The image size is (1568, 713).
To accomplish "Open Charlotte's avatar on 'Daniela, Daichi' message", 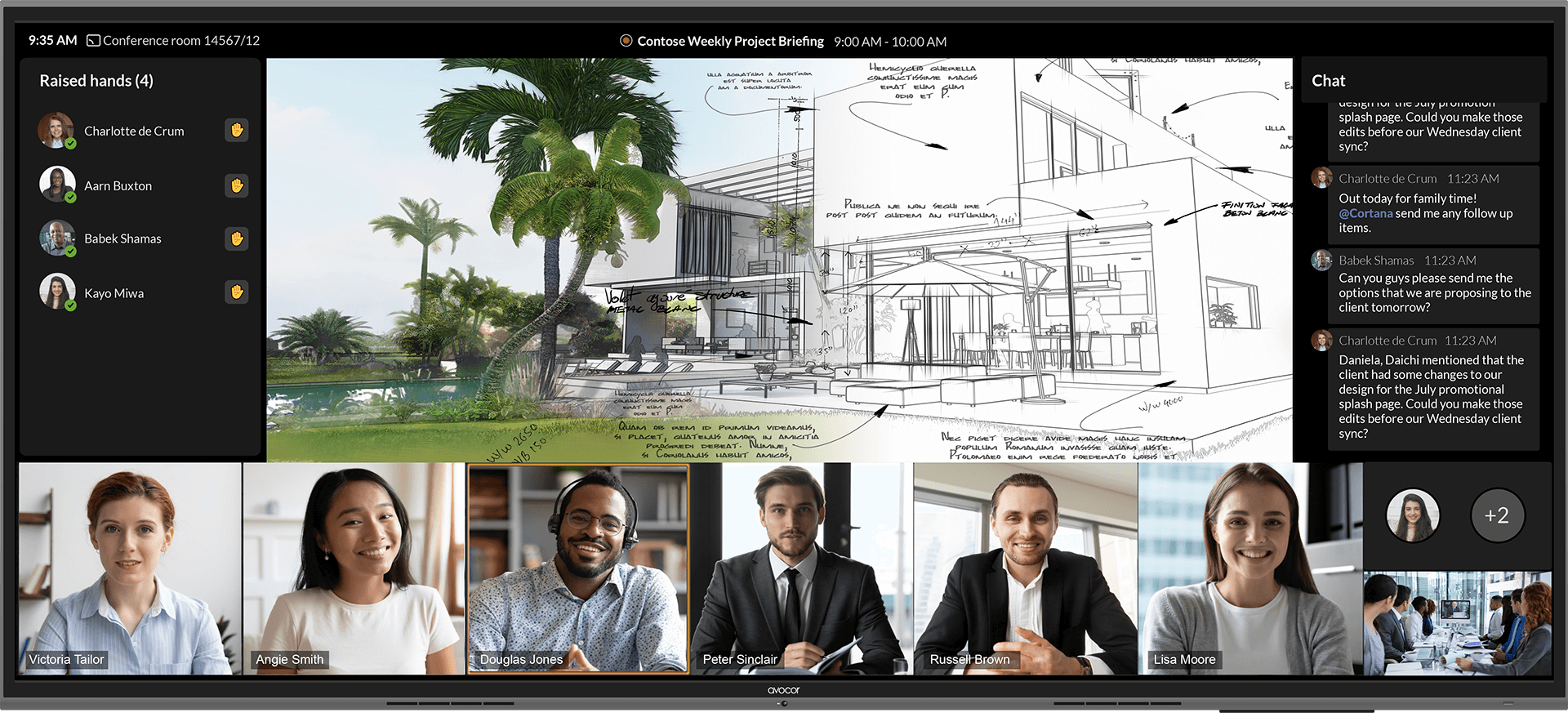I will point(1321,340).
